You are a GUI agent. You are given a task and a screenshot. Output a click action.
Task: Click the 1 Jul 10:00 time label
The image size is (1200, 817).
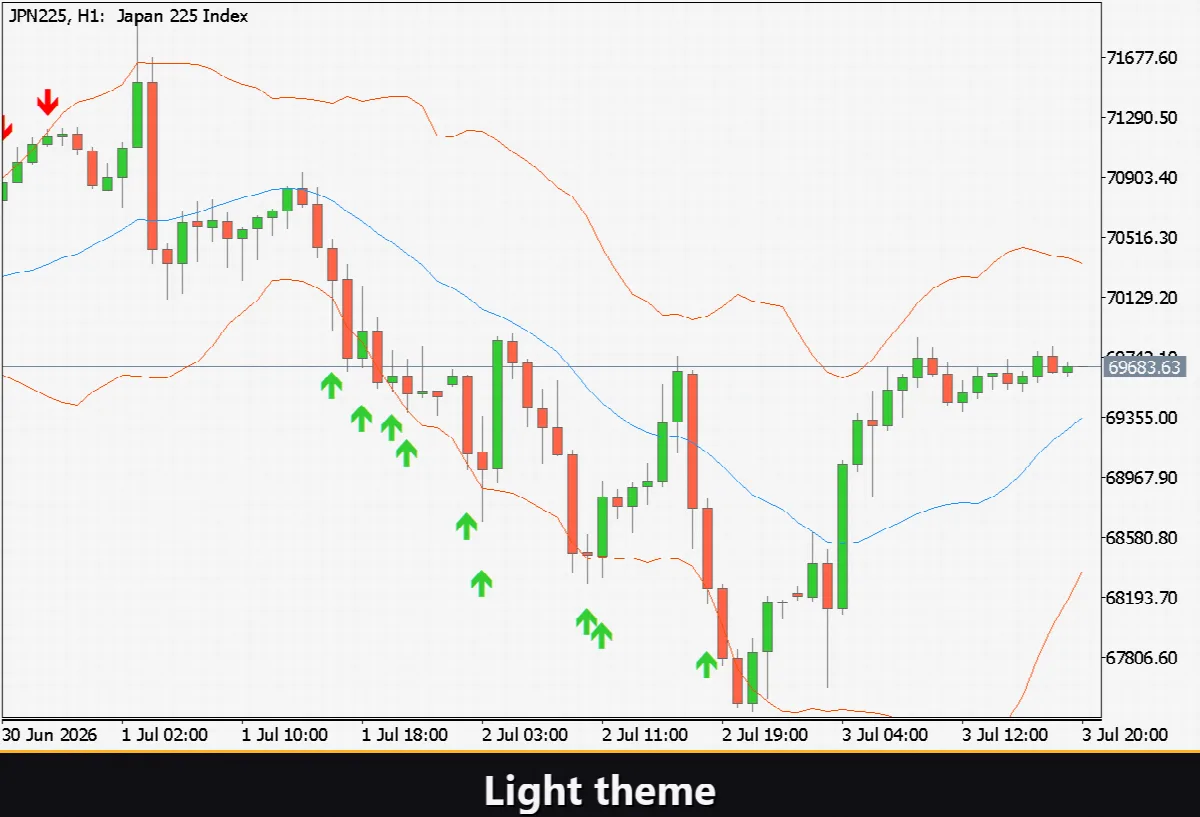[x=285, y=735]
